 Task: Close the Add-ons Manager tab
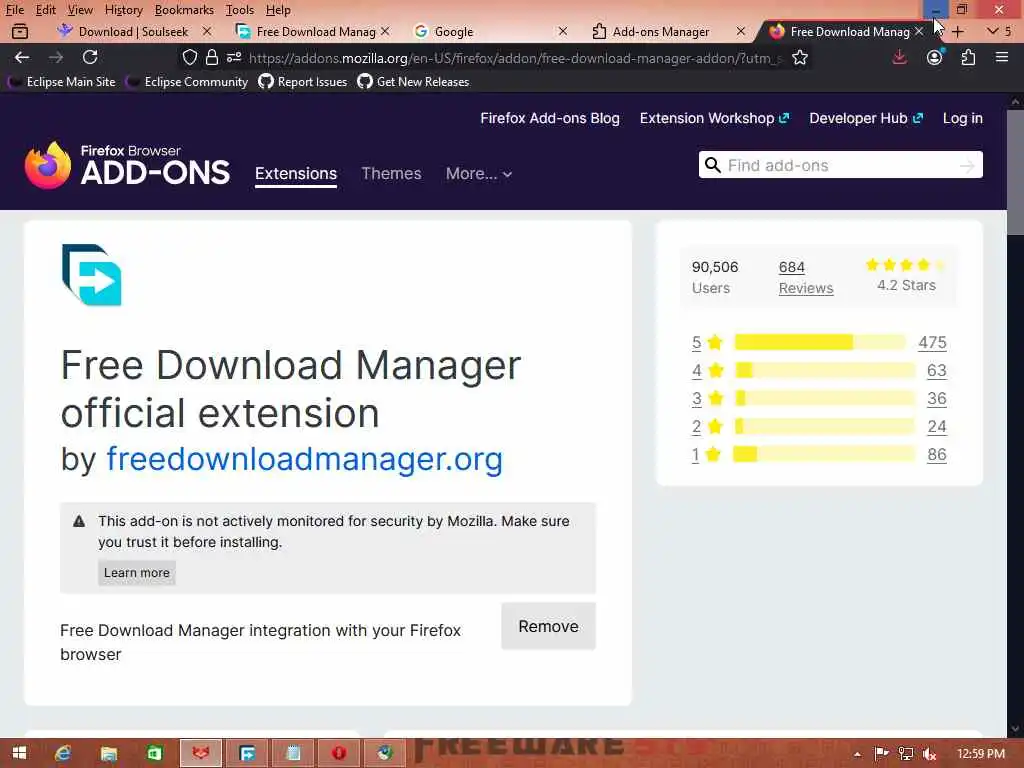click(x=741, y=31)
